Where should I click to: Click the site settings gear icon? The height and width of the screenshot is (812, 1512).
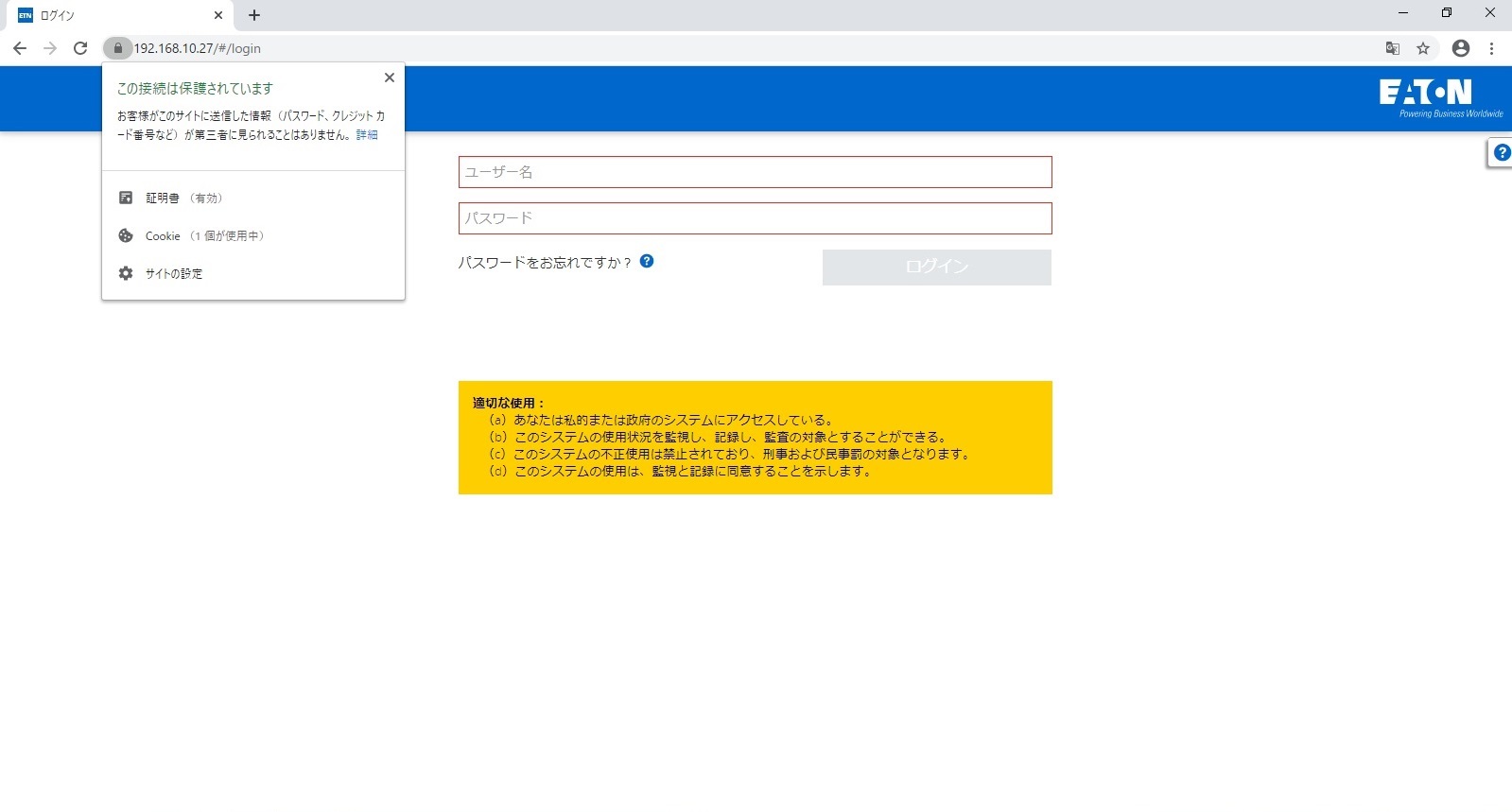coord(126,273)
